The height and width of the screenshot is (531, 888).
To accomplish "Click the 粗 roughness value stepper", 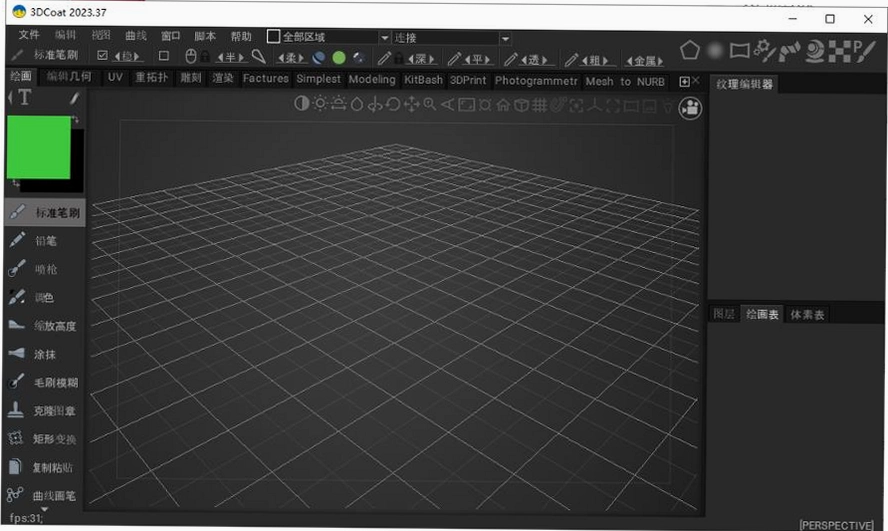I will click(594, 61).
